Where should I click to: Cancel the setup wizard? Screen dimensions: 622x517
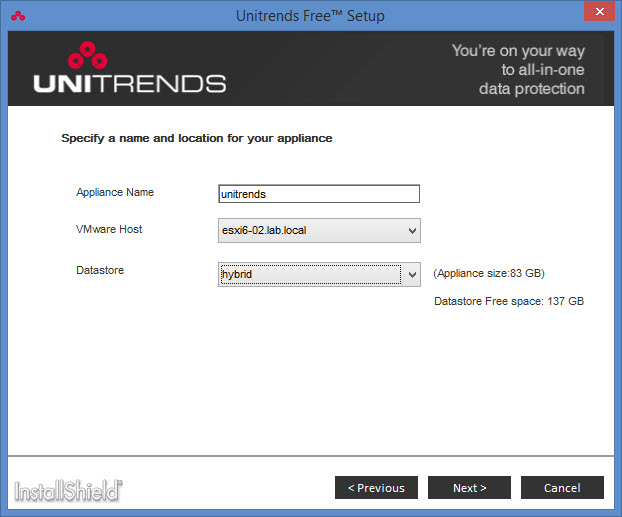[x=562, y=488]
